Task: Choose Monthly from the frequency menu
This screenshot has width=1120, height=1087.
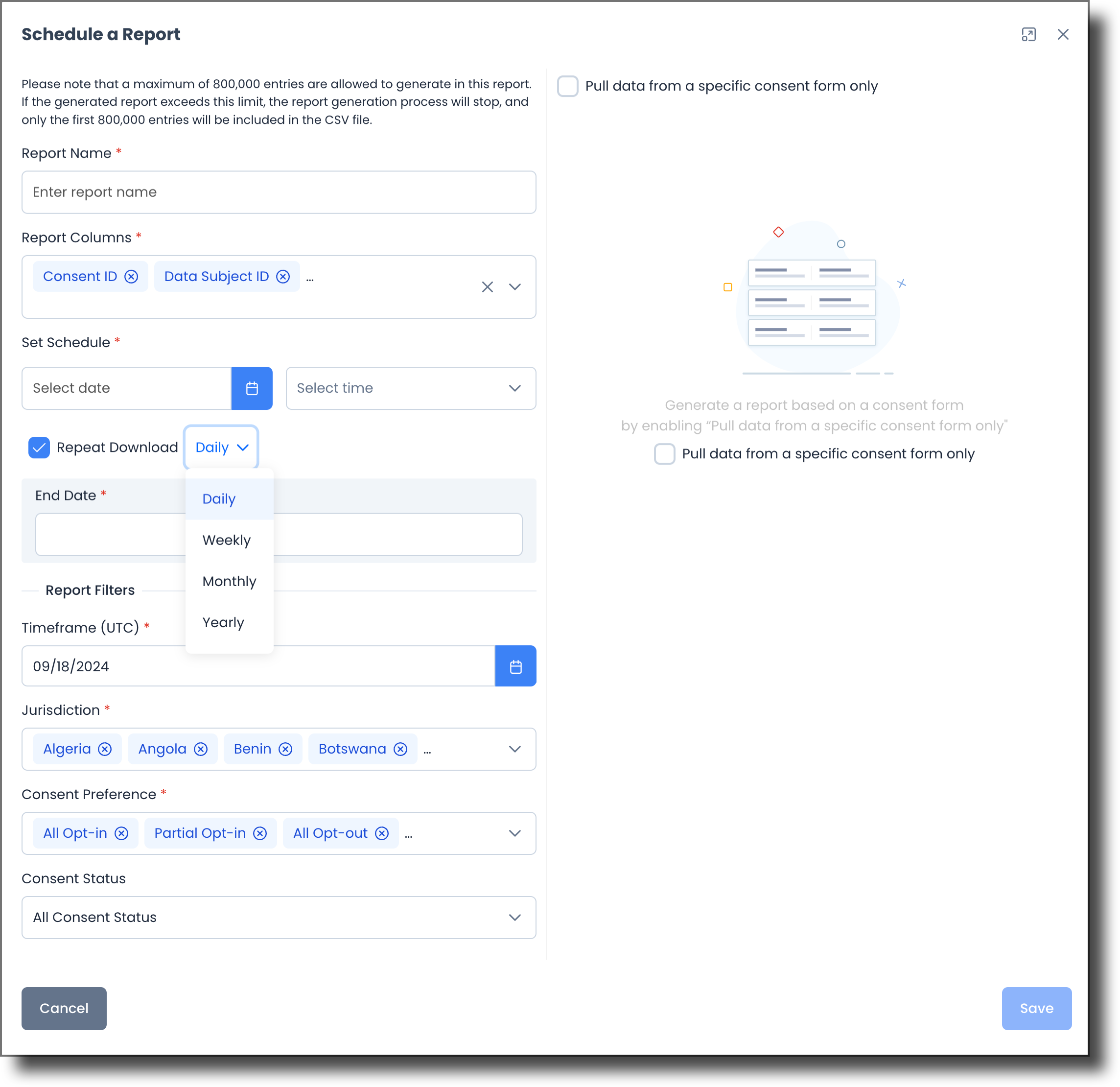Action: [229, 581]
